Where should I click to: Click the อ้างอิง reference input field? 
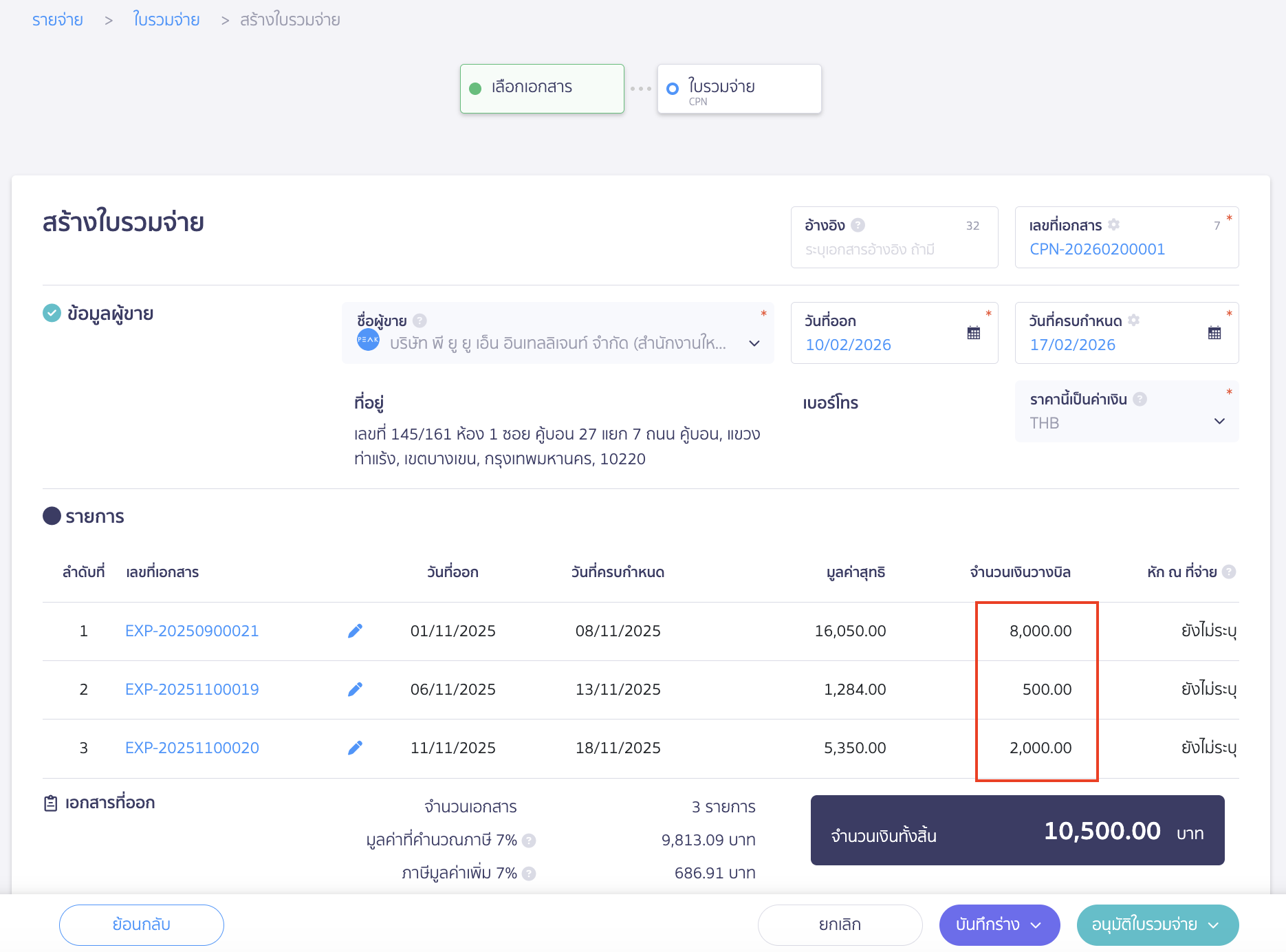893,249
